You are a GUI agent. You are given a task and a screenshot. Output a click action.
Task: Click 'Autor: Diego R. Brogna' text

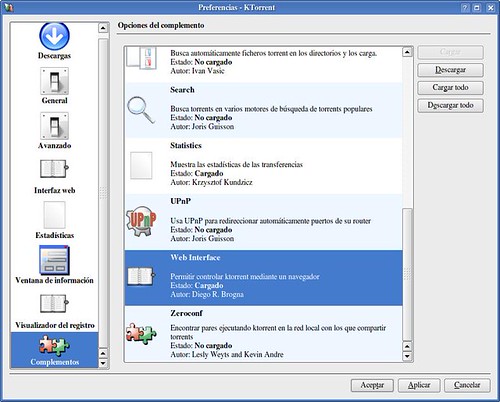click(x=207, y=294)
